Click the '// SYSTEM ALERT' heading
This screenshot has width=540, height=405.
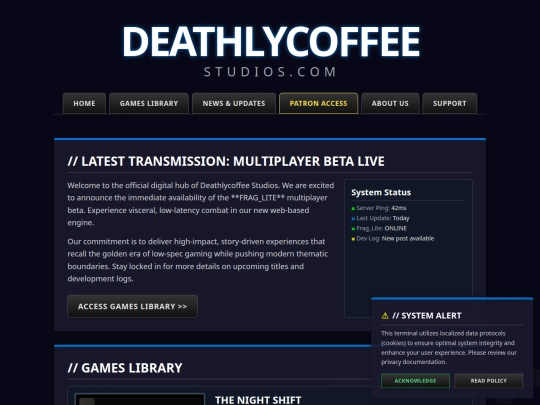(x=427, y=315)
